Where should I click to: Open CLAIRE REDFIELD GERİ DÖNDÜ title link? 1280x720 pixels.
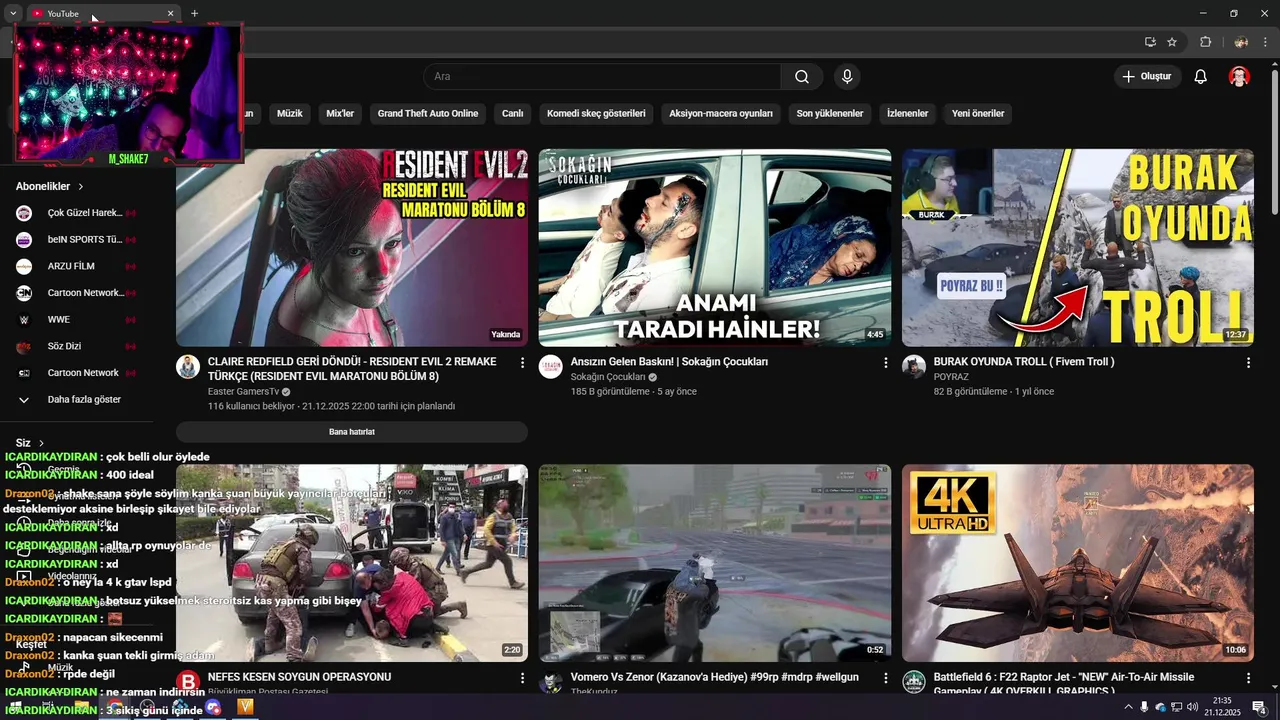coord(352,369)
